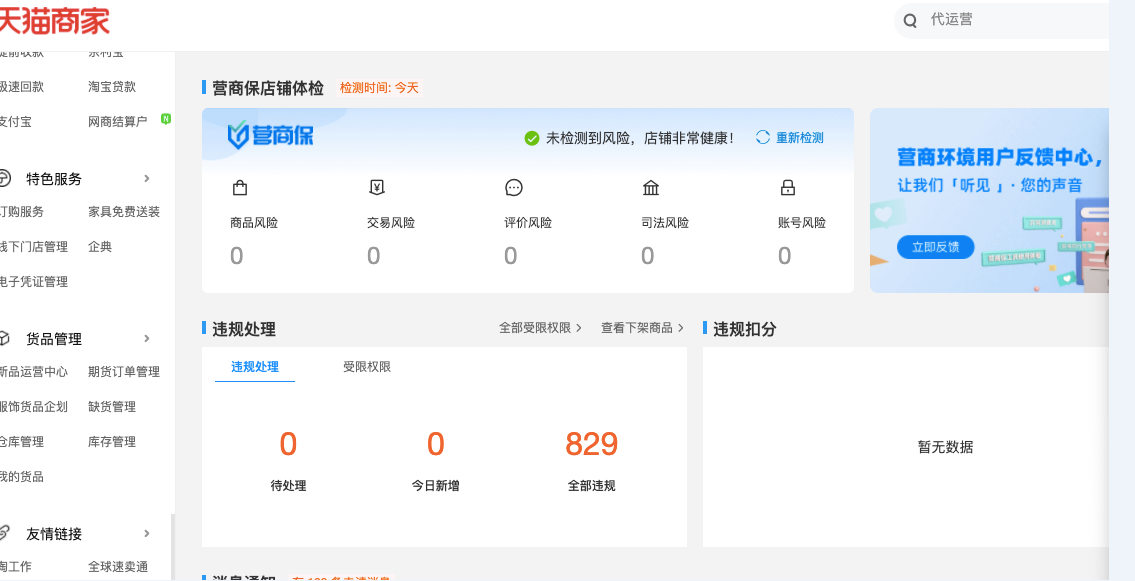1135x581 pixels.
Task: Click the 营商环境用户反馈中心 banner
Action: tap(990, 200)
